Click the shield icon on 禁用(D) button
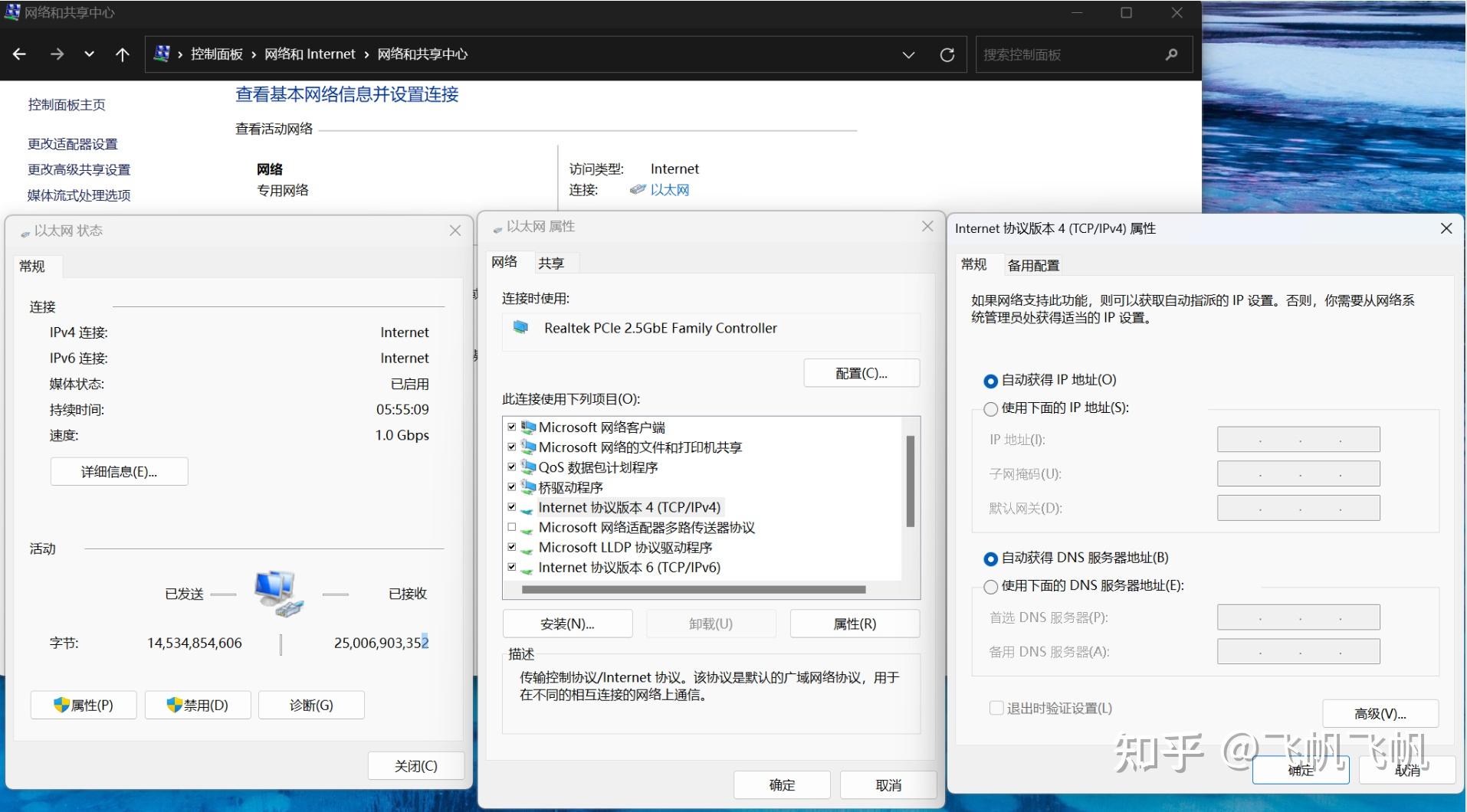Screen dimensions: 1467x812 click(175, 705)
